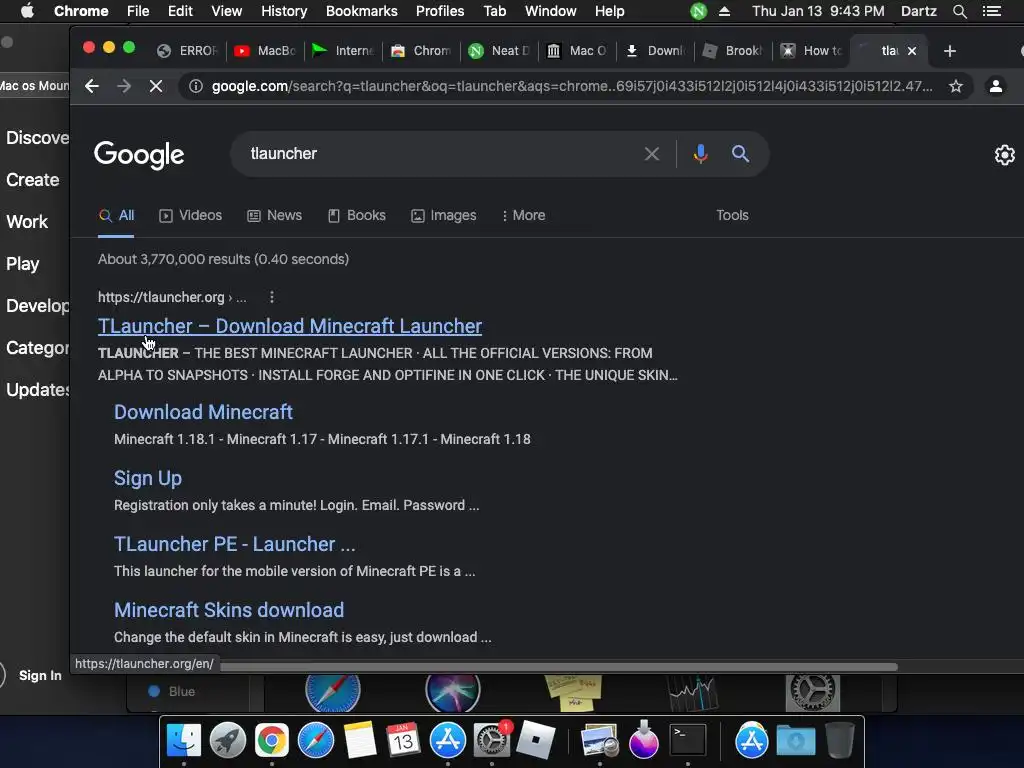Open Google quick settings gear icon
Image resolution: width=1024 pixels, height=768 pixels.
click(1004, 155)
